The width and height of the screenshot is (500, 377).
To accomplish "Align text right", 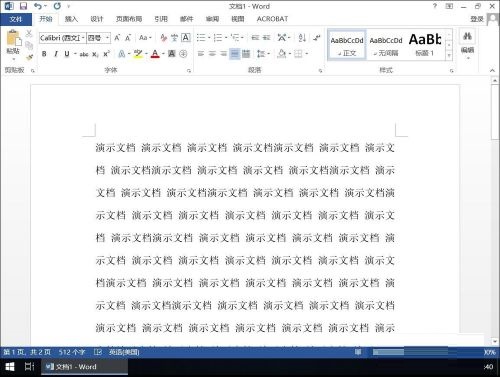I will click(x=223, y=54).
